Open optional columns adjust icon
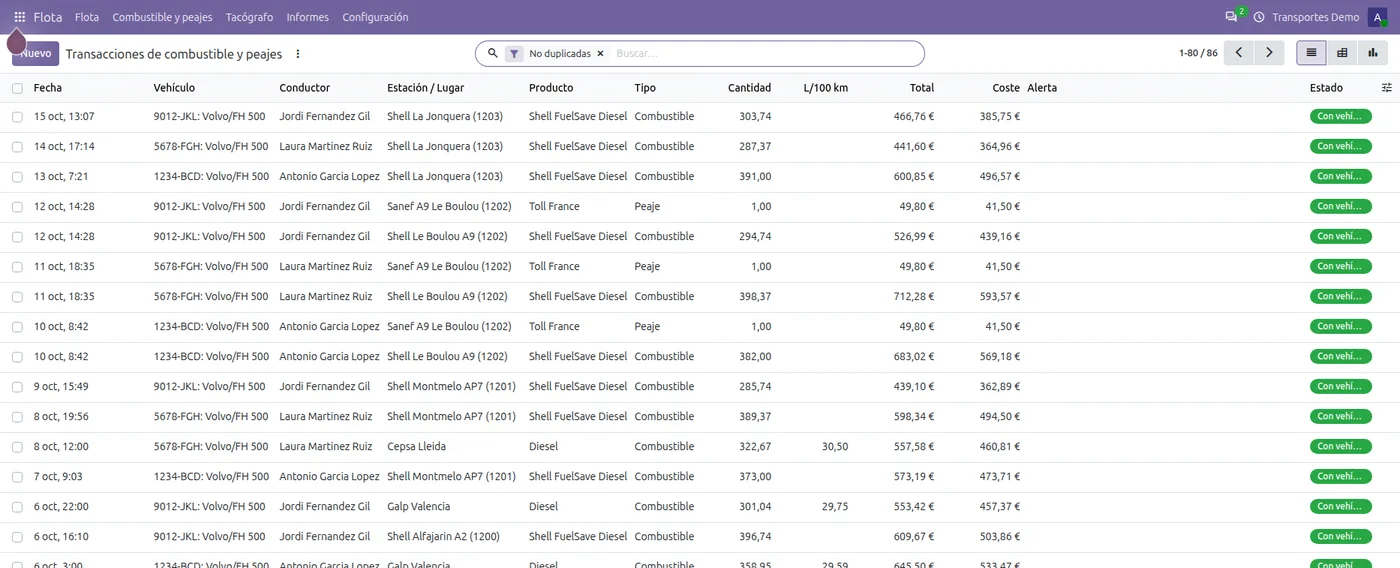This screenshot has width=1400, height=568. click(1386, 88)
